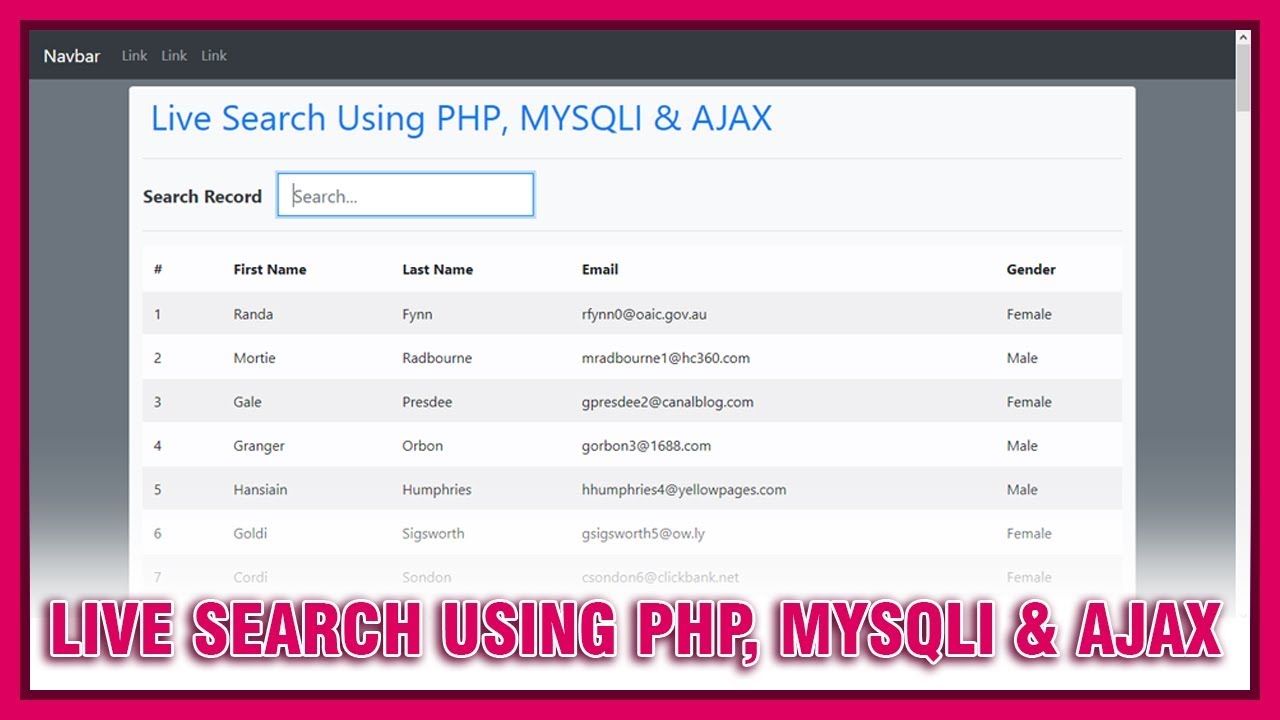The height and width of the screenshot is (720, 1280).
Task: Select the first name Randa
Action: coord(253,314)
